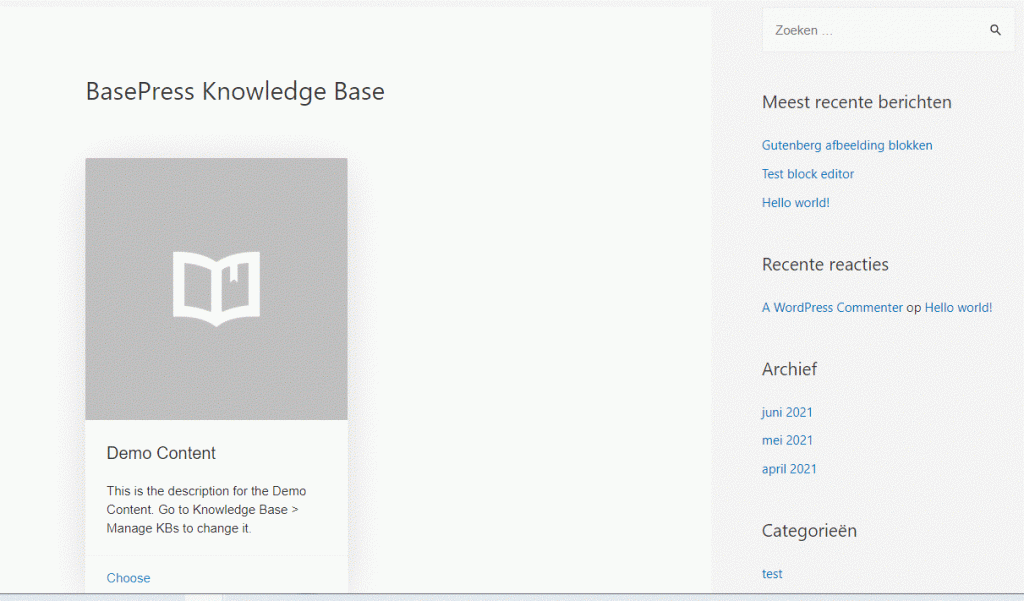
Task: Click the Demo Content card title
Action: click(x=161, y=453)
